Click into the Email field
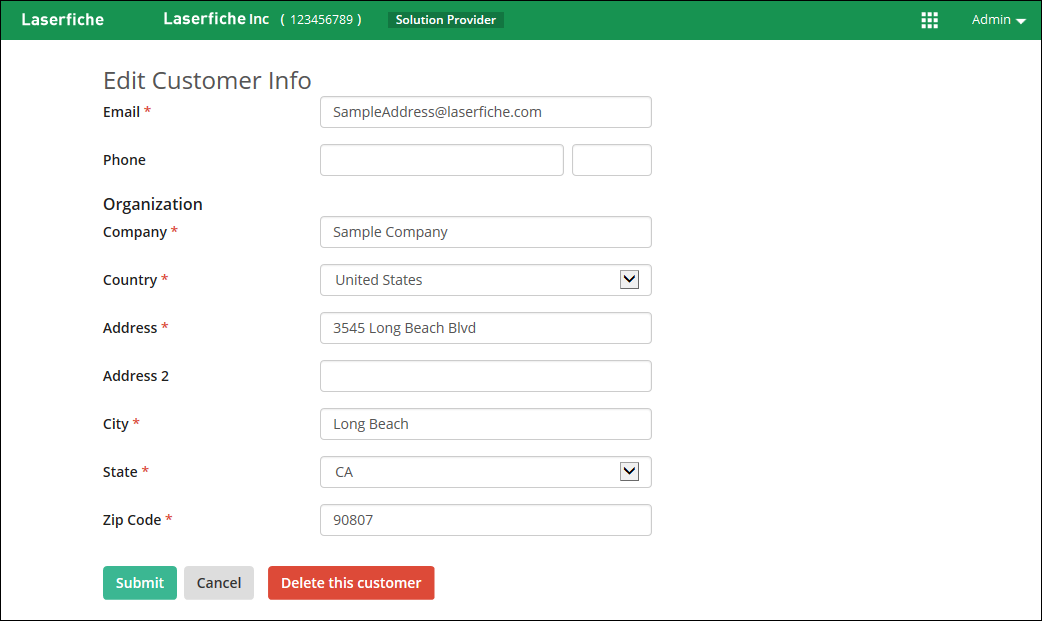 pyautogui.click(x=486, y=112)
